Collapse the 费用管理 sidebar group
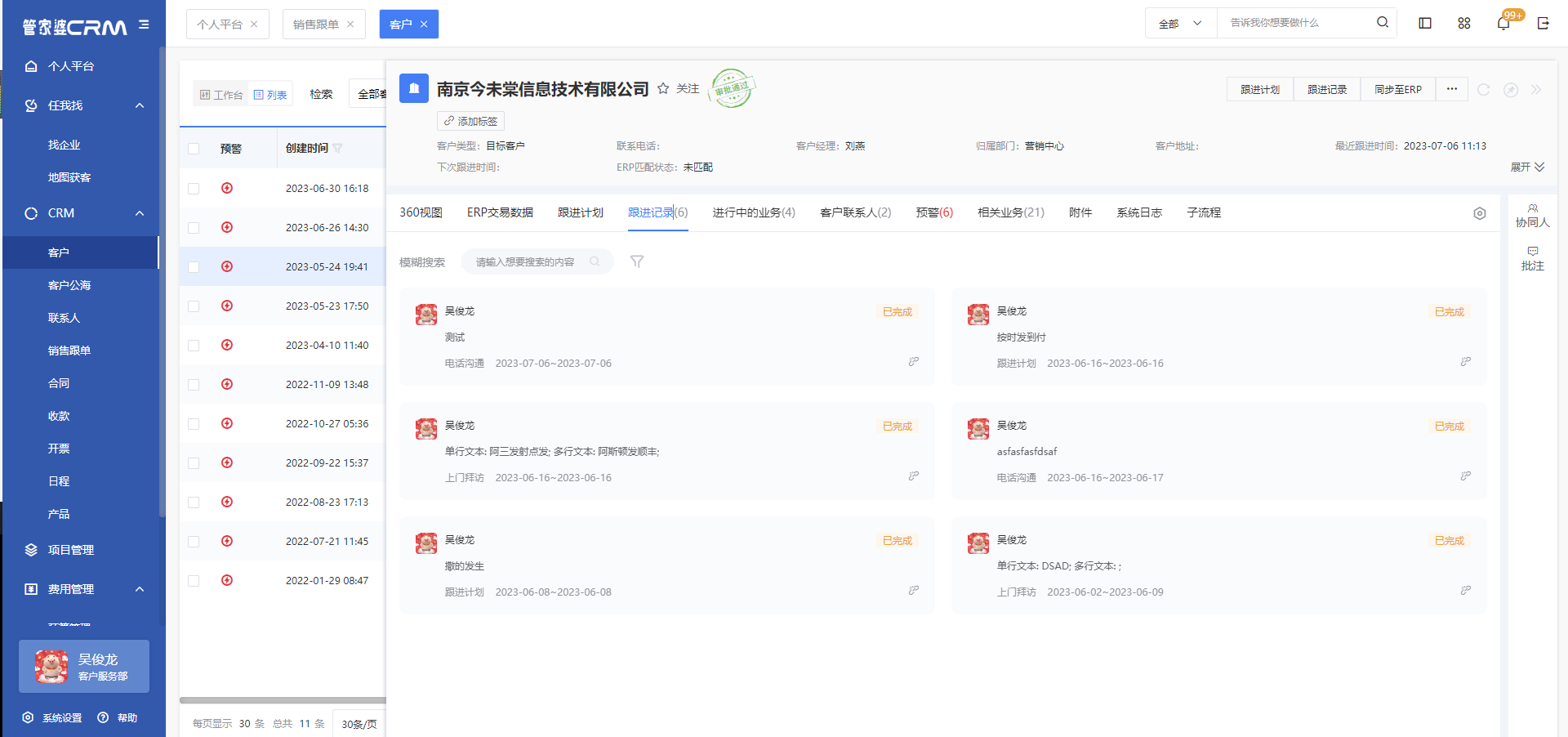Image resolution: width=1568 pixels, height=737 pixels. 140,589
